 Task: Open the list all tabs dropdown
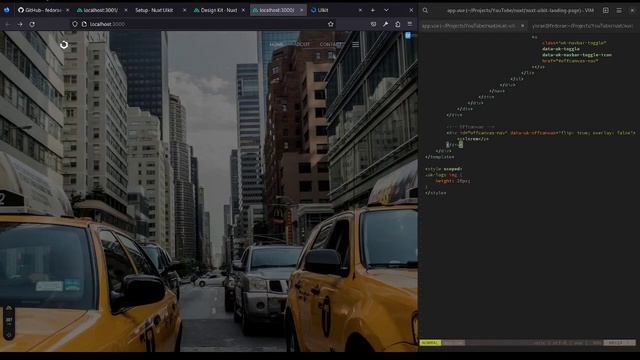coord(386,10)
